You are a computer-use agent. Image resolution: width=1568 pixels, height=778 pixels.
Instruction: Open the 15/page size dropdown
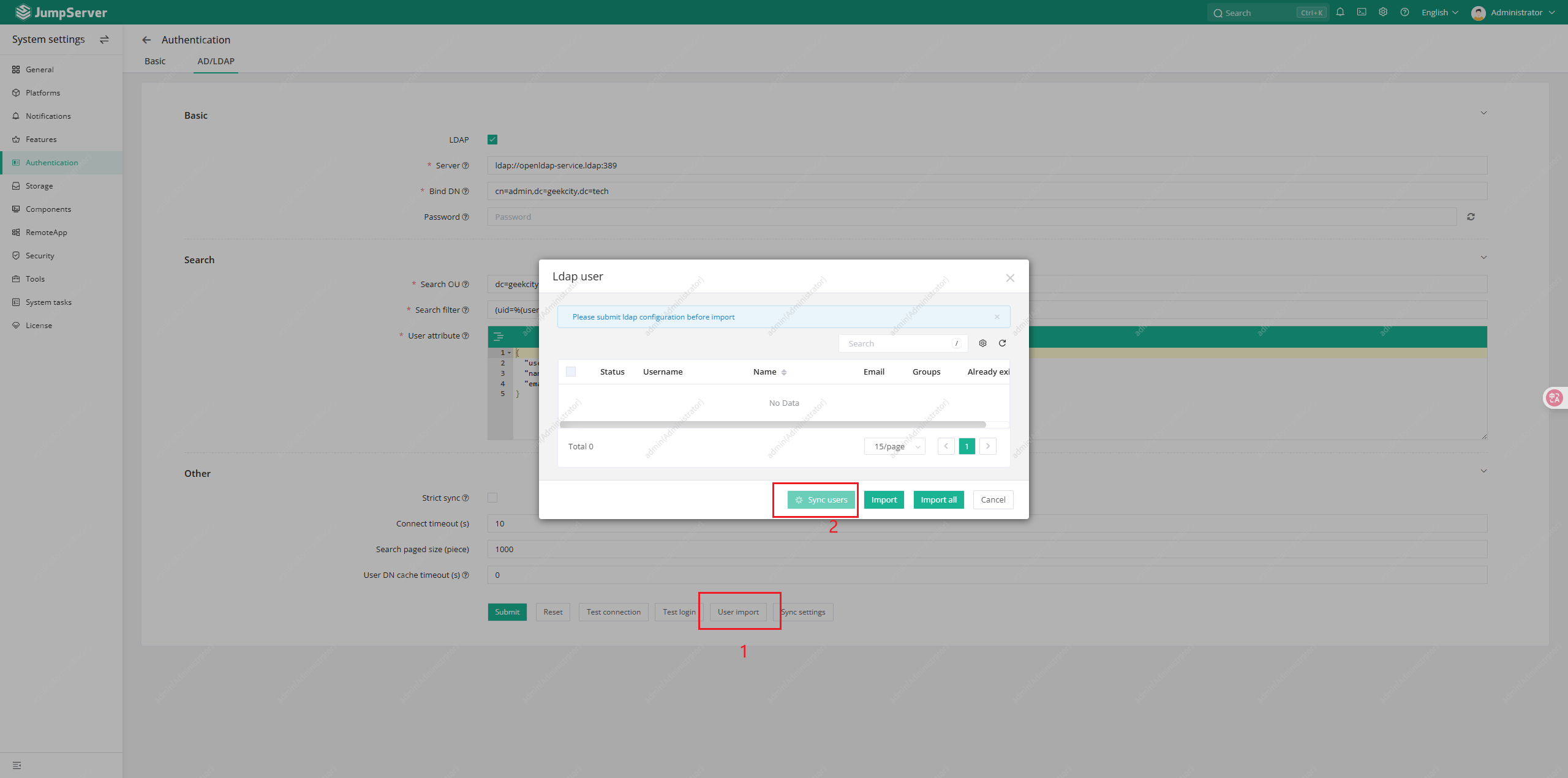895,446
